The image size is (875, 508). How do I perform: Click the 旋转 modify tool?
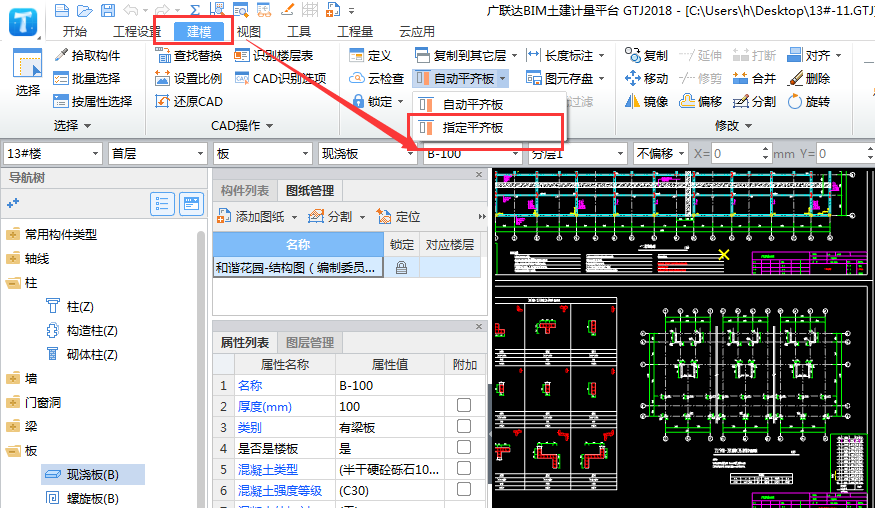point(809,101)
